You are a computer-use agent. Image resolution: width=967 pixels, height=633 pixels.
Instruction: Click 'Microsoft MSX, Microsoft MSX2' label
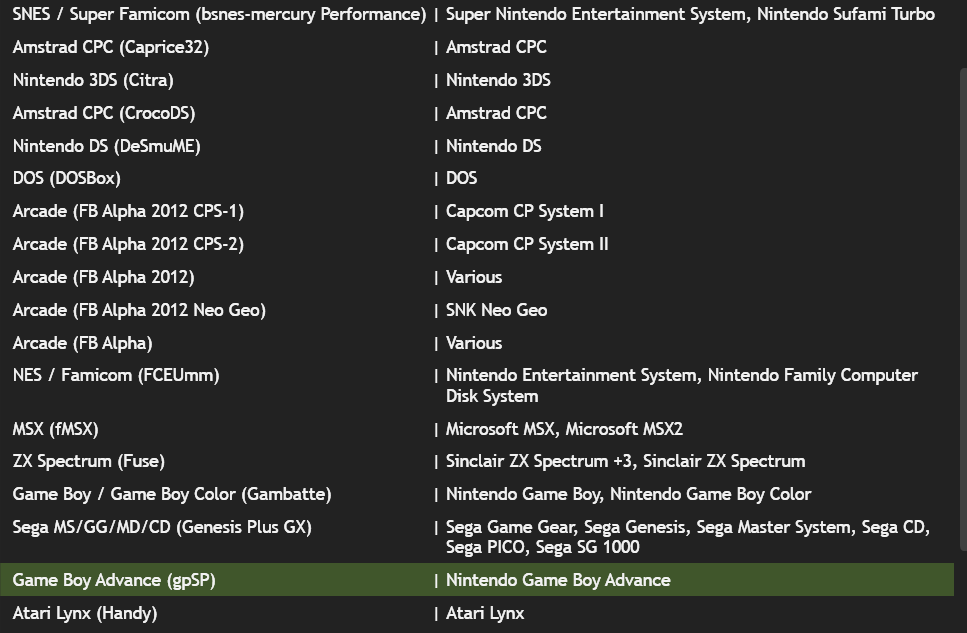(564, 429)
